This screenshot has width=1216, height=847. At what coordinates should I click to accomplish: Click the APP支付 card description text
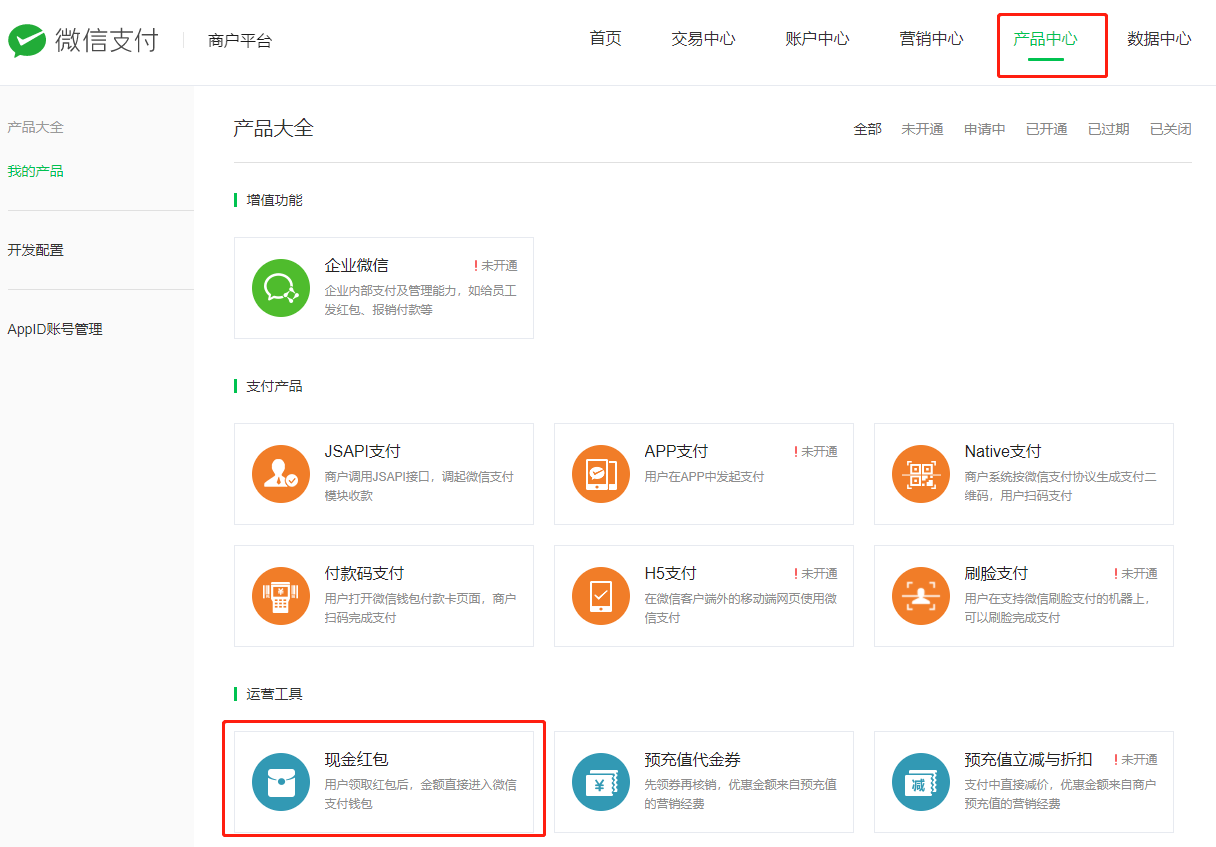point(704,477)
